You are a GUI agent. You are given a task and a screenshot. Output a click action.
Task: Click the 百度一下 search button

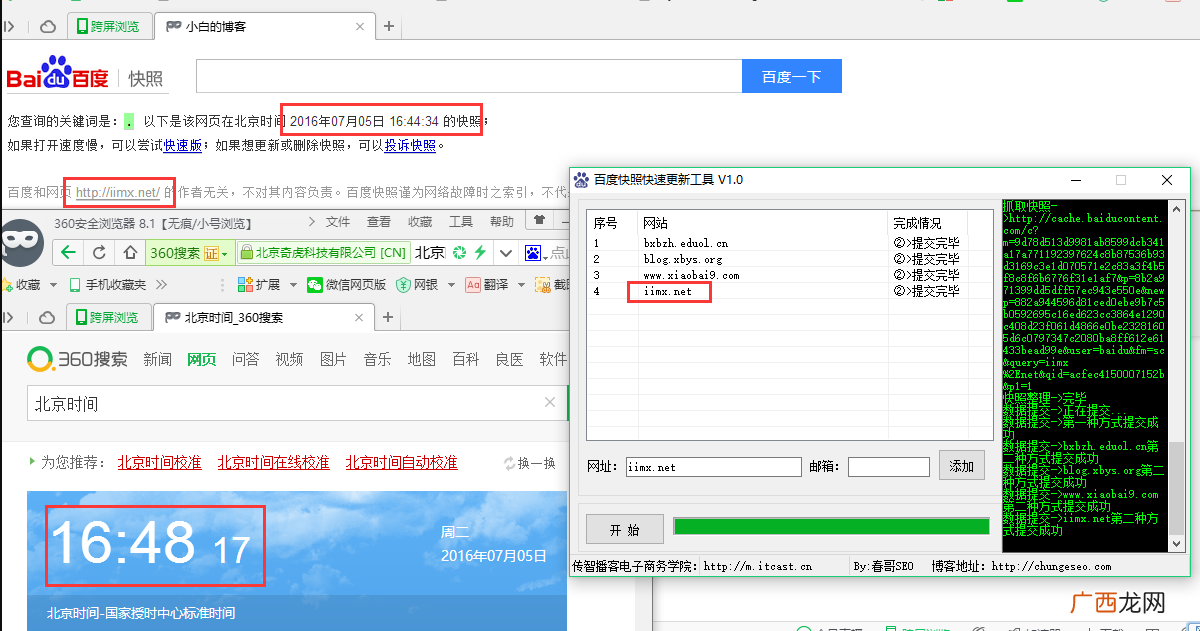click(792, 77)
